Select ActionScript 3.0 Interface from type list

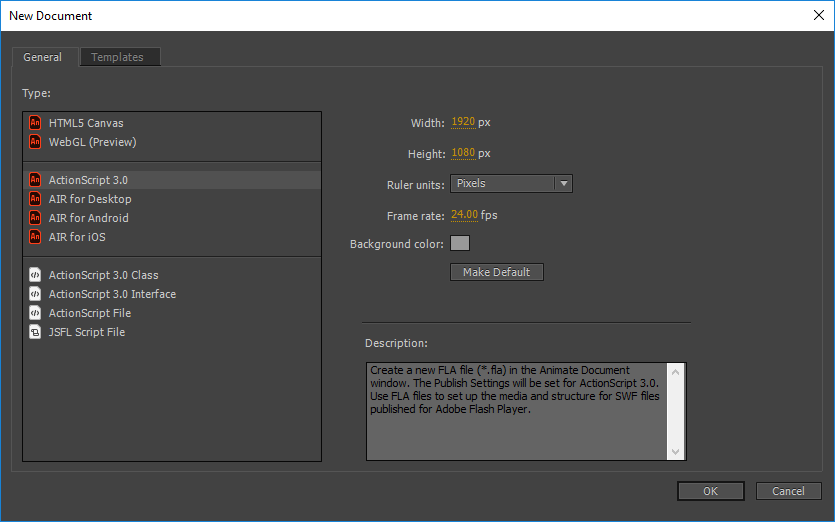112,294
